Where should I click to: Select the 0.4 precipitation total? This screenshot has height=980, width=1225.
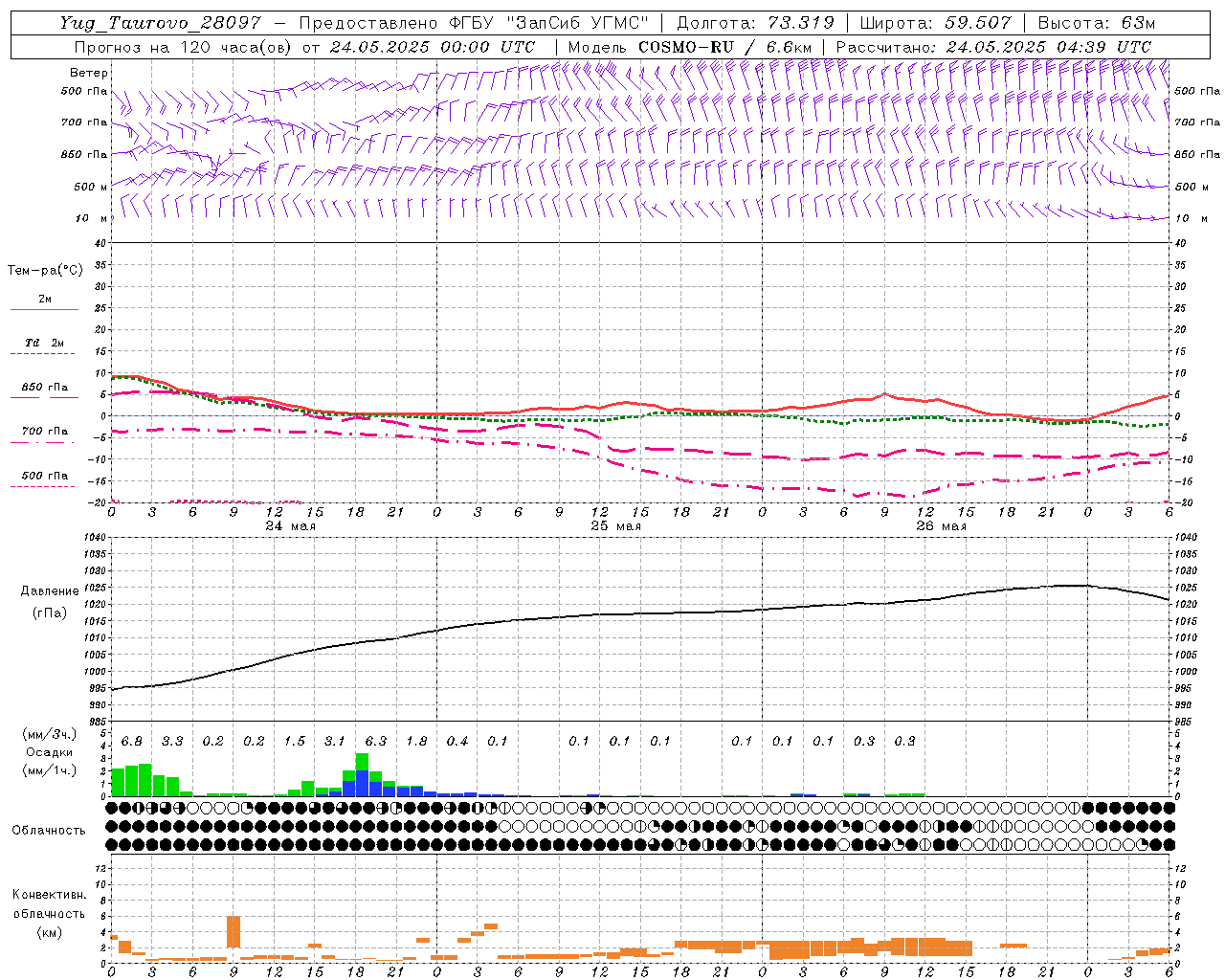(457, 742)
